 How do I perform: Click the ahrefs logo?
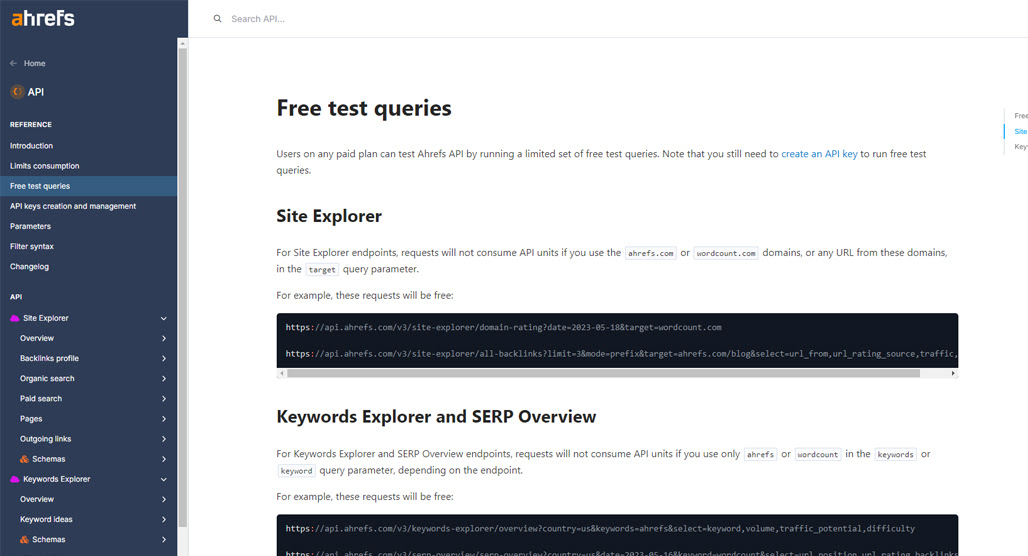pyautogui.click(x=43, y=18)
